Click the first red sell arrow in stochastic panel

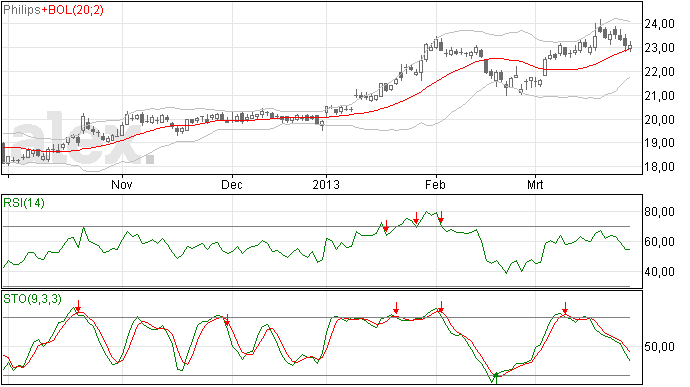(x=78, y=306)
